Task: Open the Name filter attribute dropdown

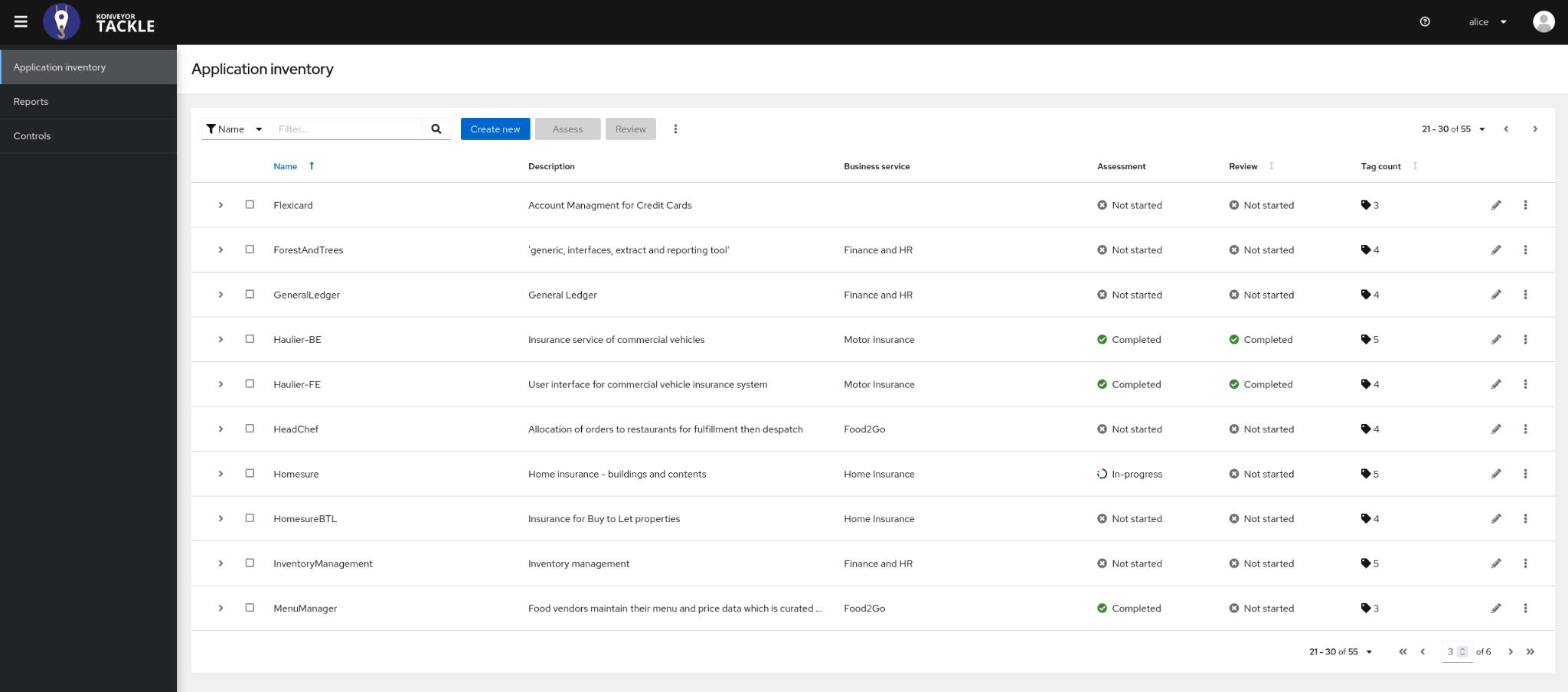Action: [x=235, y=129]
